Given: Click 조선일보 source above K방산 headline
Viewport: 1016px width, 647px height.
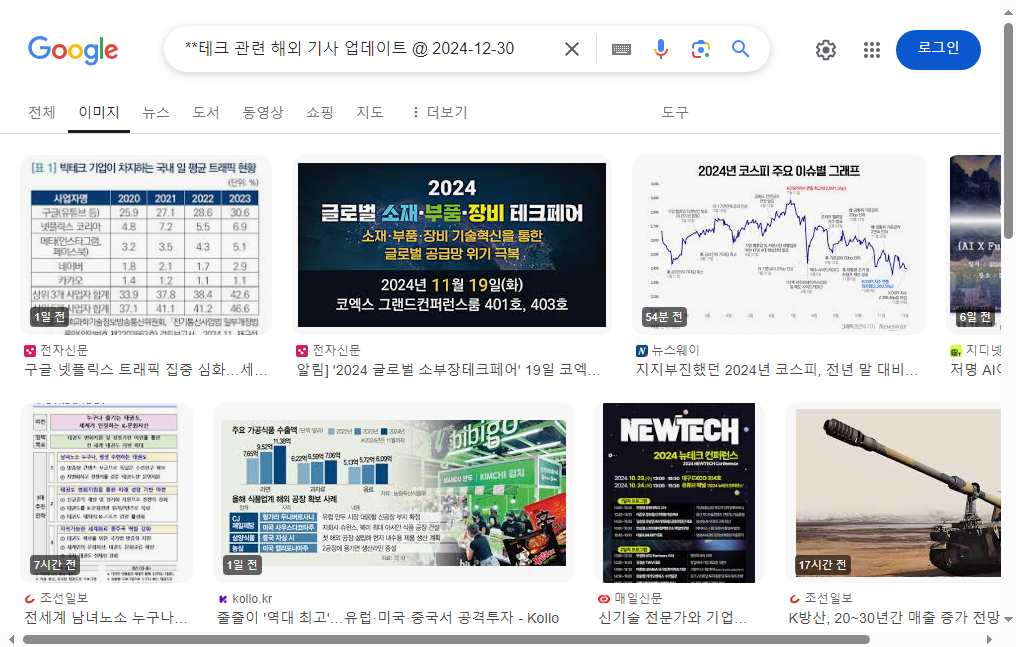Looking at the screenshot, I should 820,598.
